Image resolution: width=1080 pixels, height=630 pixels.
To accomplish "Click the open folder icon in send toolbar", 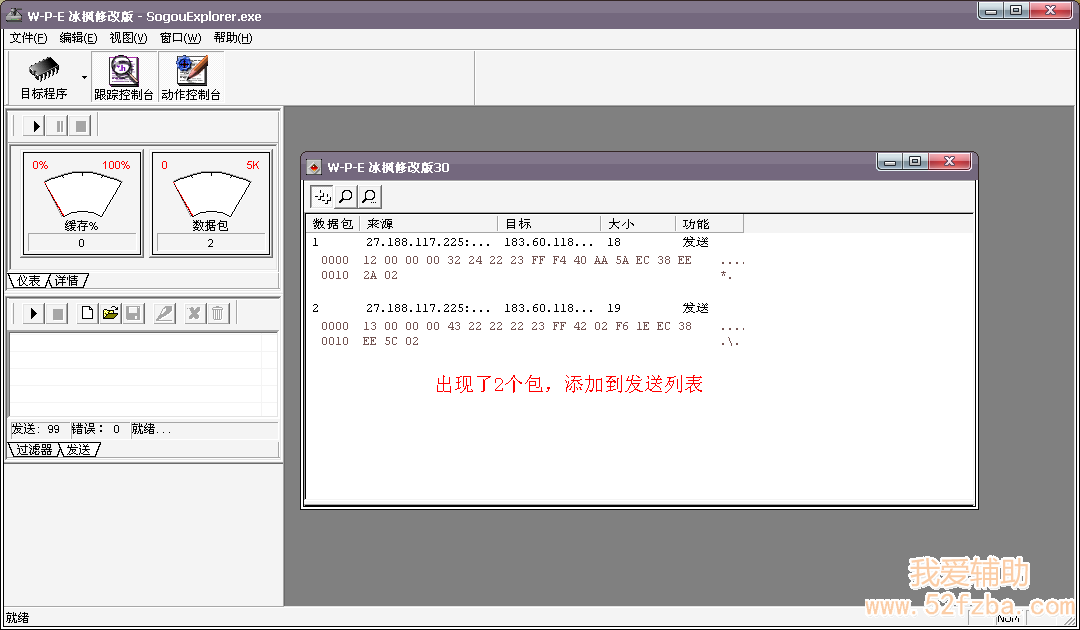I will [110, 314].
